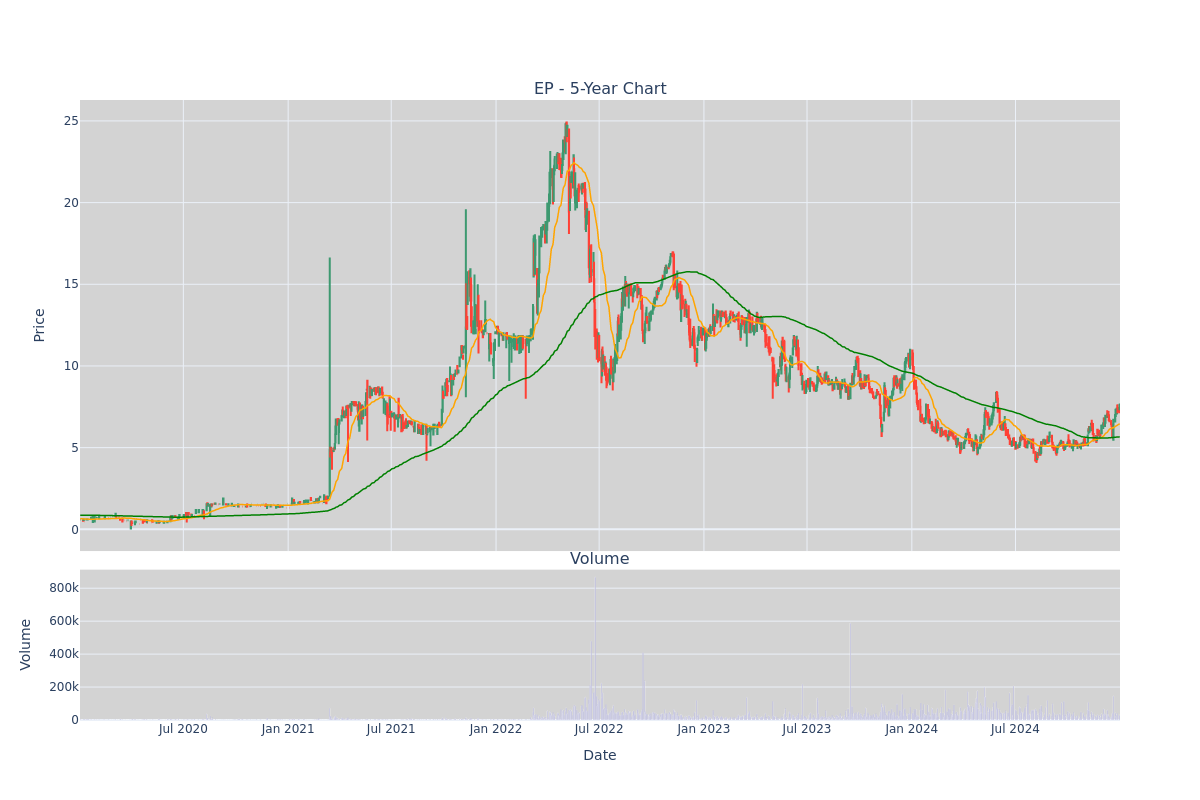Click the 'Volume' subplot title

(x=600, y=559)
